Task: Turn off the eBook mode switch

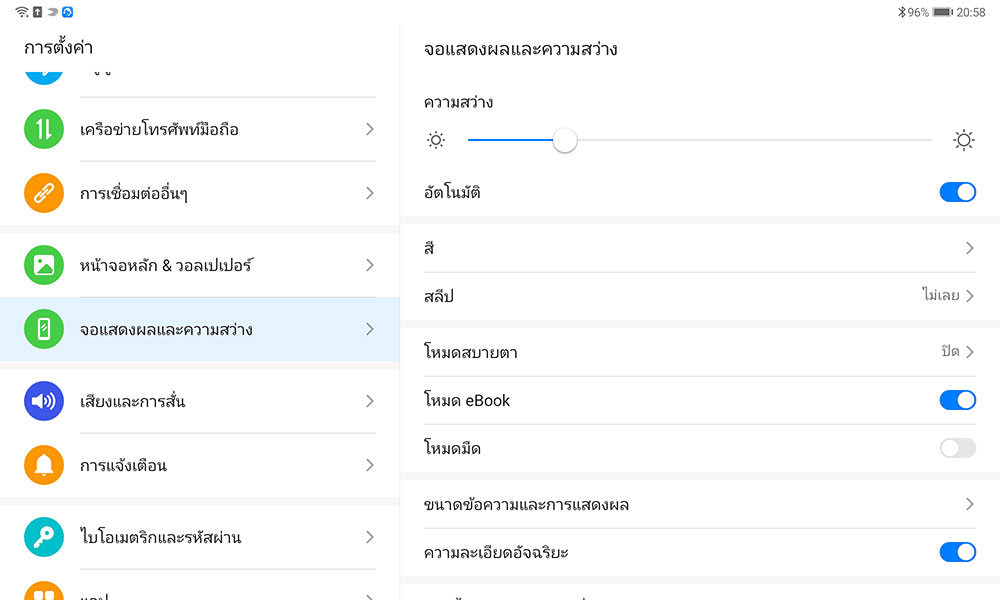Action: [957, 400]
